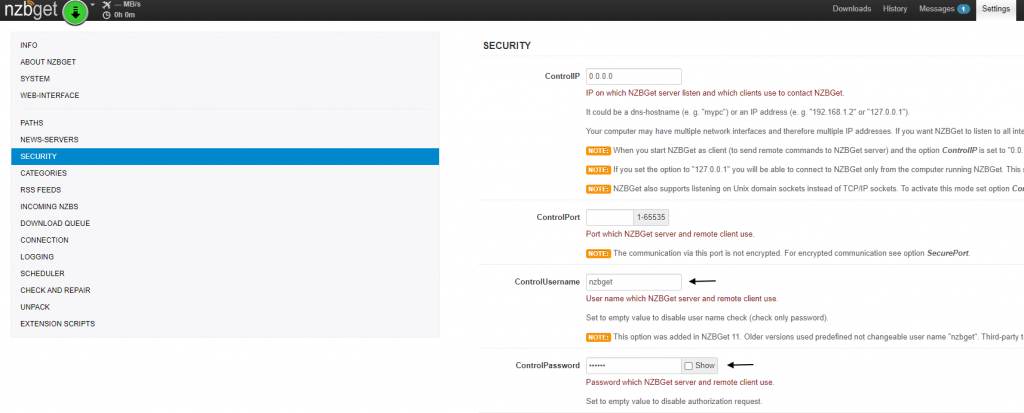Click the download speed MB/s readout
Screen dimensions: 1024x413
coord(127,5)
